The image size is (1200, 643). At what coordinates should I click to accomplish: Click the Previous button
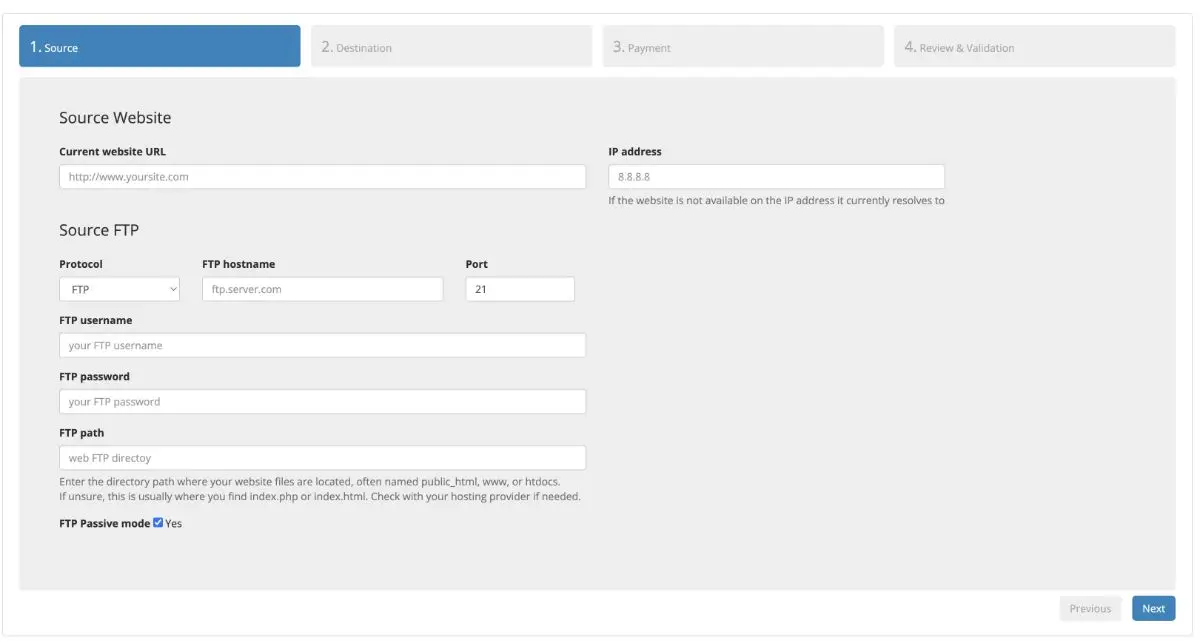pyautogui.click(x=1090, y=607)
